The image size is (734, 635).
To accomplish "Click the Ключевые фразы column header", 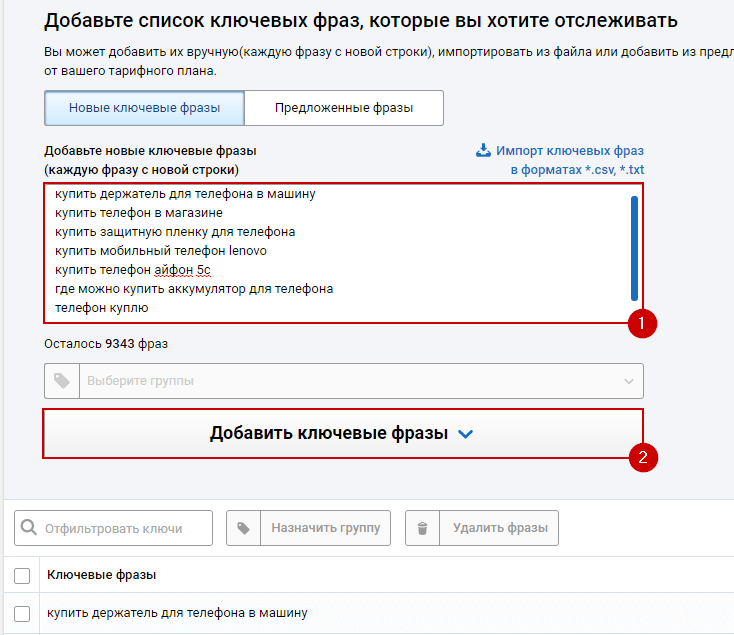I will click(102, 575).
